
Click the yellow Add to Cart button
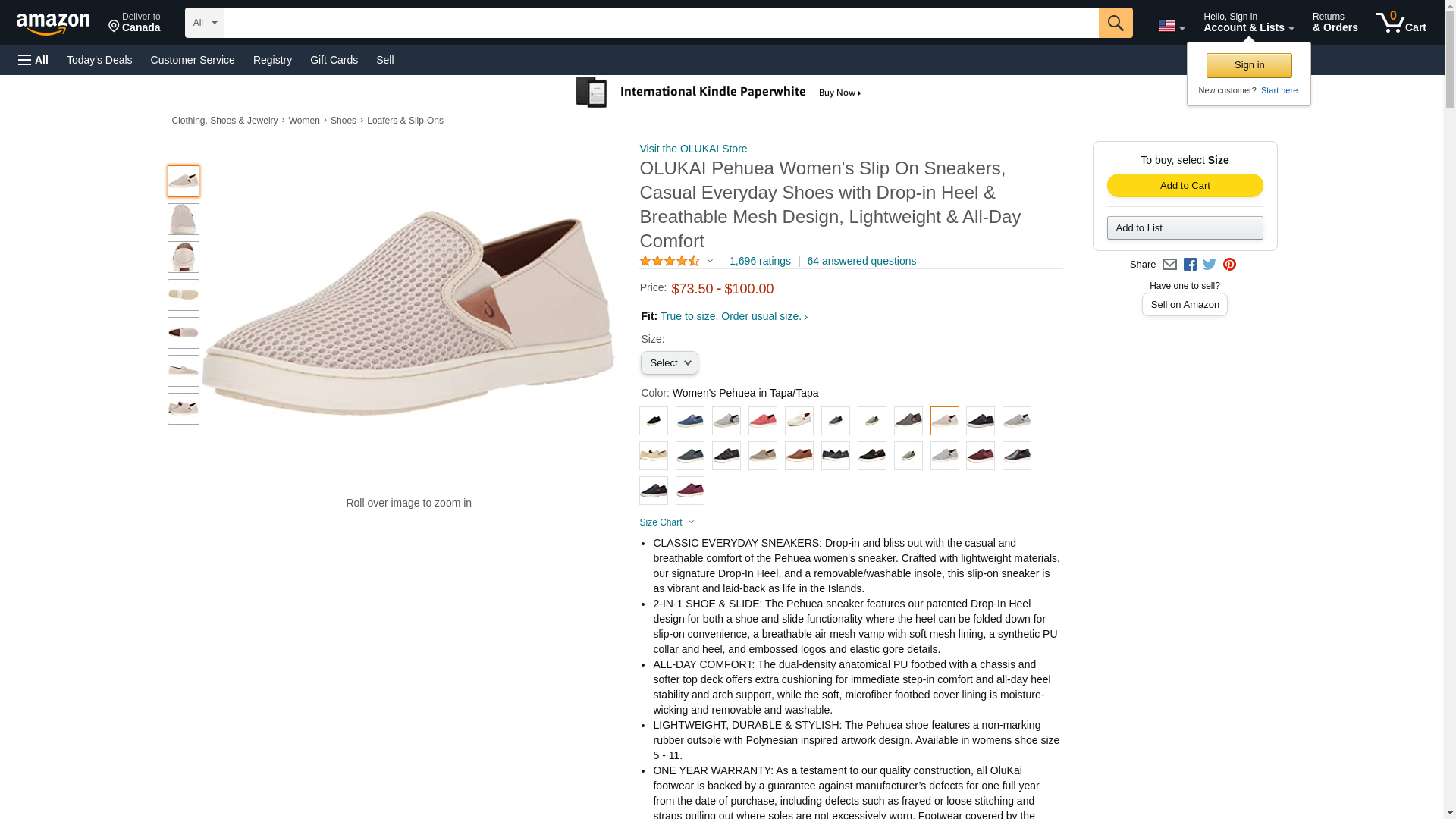pyautogui.click(x=1185, y=186)
